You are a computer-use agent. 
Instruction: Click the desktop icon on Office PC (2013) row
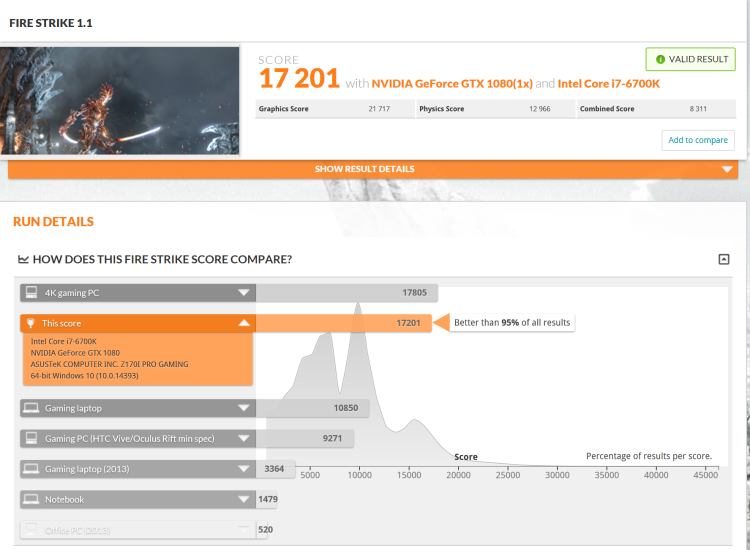(x=32, y=529)
